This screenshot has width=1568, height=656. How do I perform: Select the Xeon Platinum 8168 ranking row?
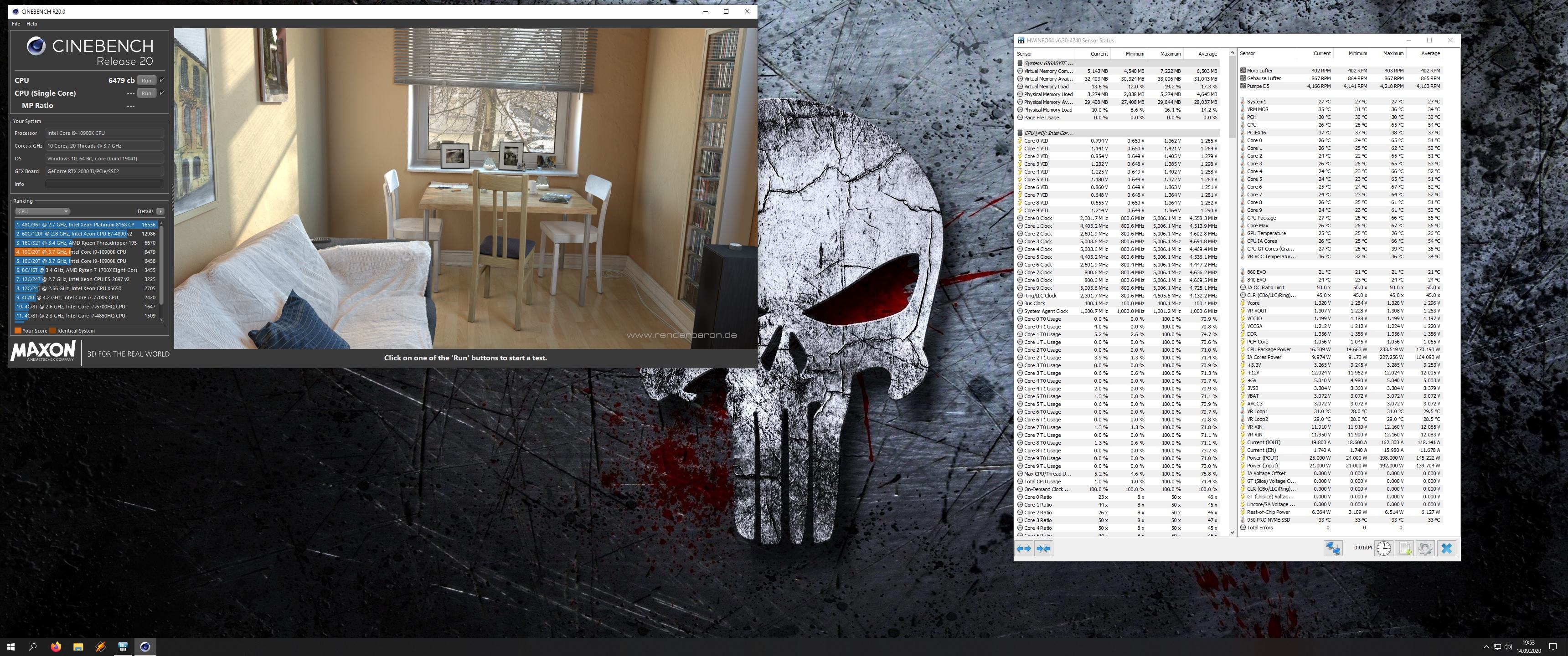(86, 225)
